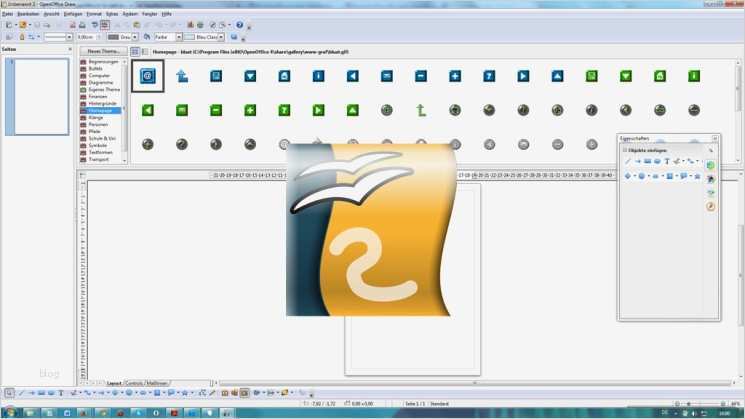Select Rectangle in Objekte einfügen panel

pos(647,162)
